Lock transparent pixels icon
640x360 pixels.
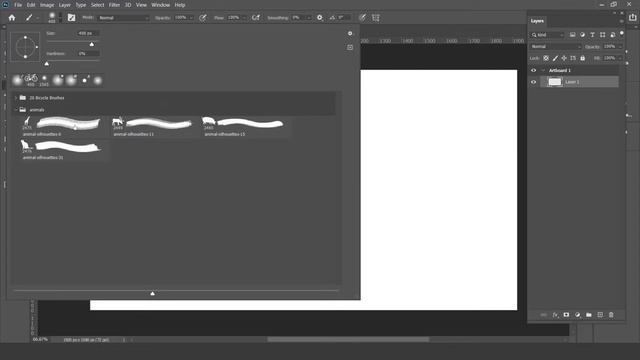point(546,58)
